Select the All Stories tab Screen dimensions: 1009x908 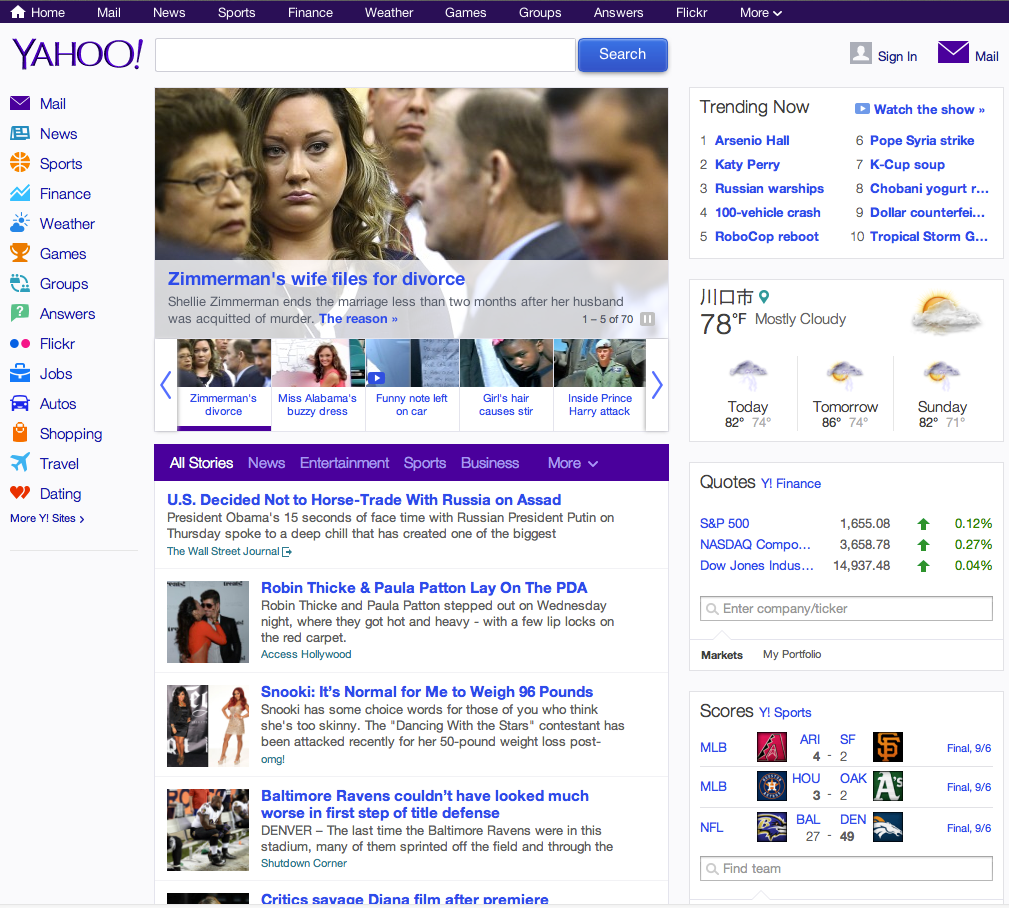pos(201,463)
